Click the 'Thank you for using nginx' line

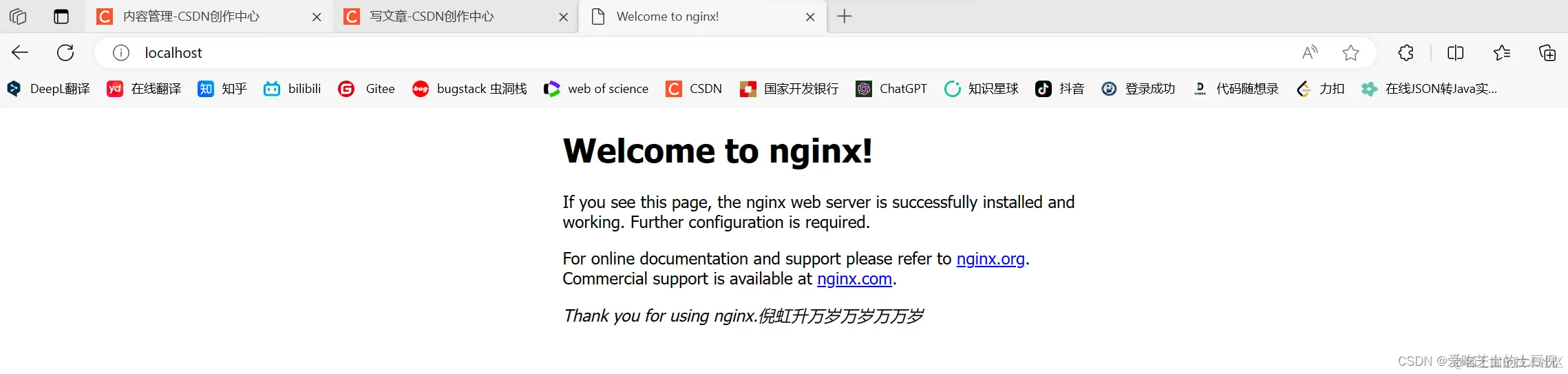(x=743, y=316)
